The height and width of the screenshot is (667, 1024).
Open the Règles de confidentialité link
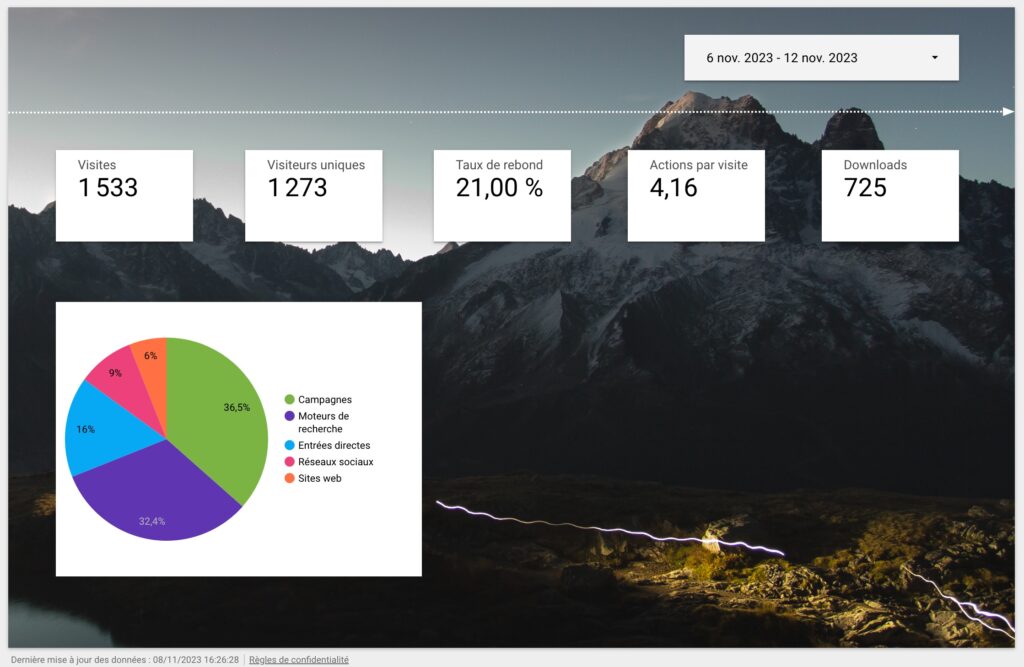click(298, 660)
